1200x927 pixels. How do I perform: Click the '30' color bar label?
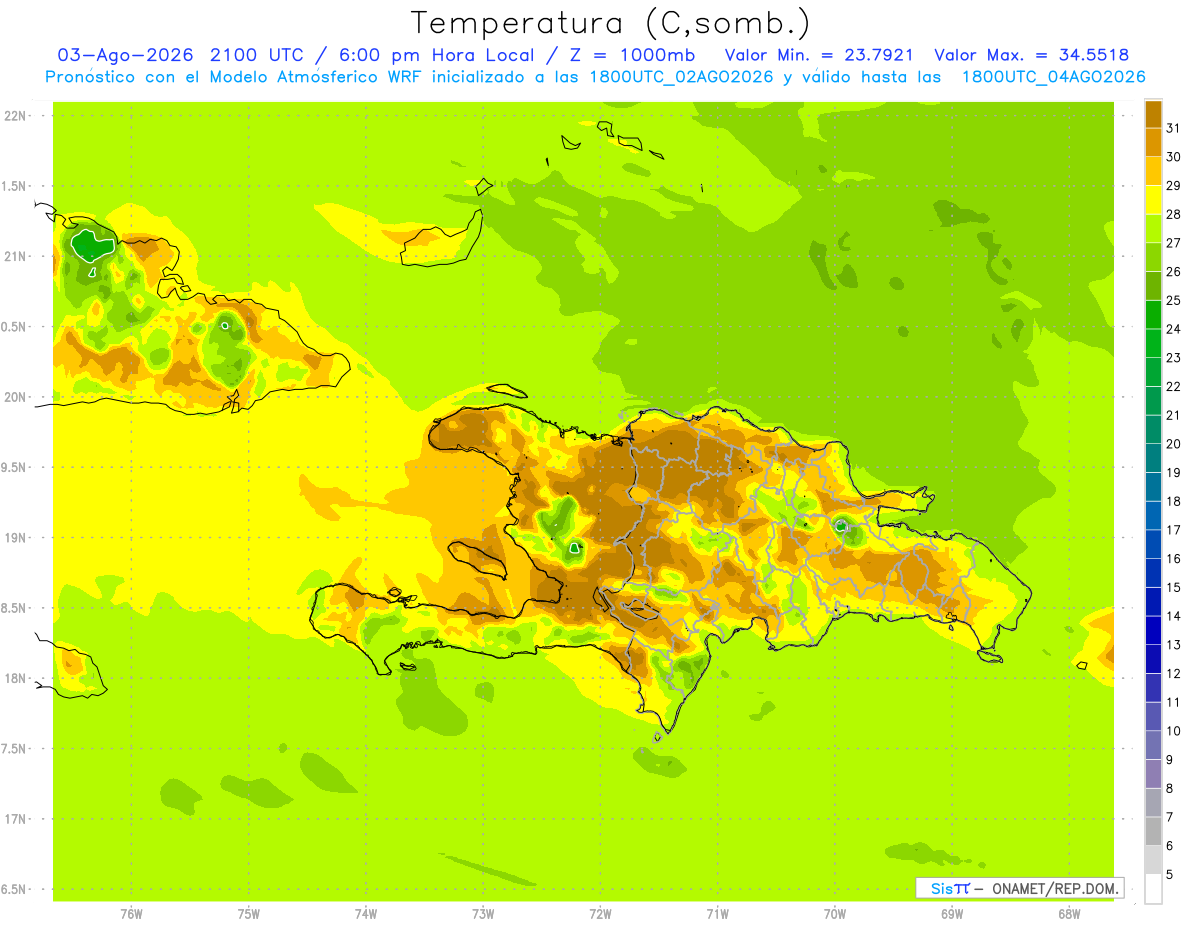pyautogui.click(x=1175, y=157)
